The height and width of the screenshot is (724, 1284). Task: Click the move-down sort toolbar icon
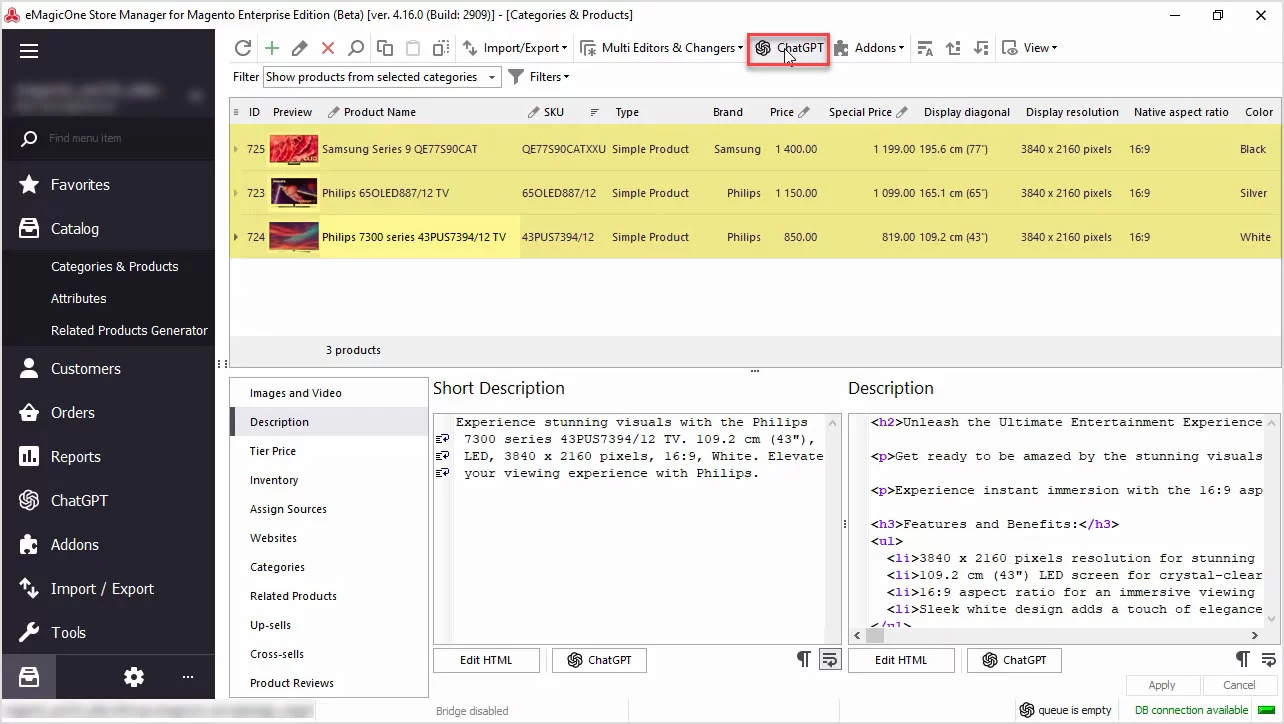point(981,48)
